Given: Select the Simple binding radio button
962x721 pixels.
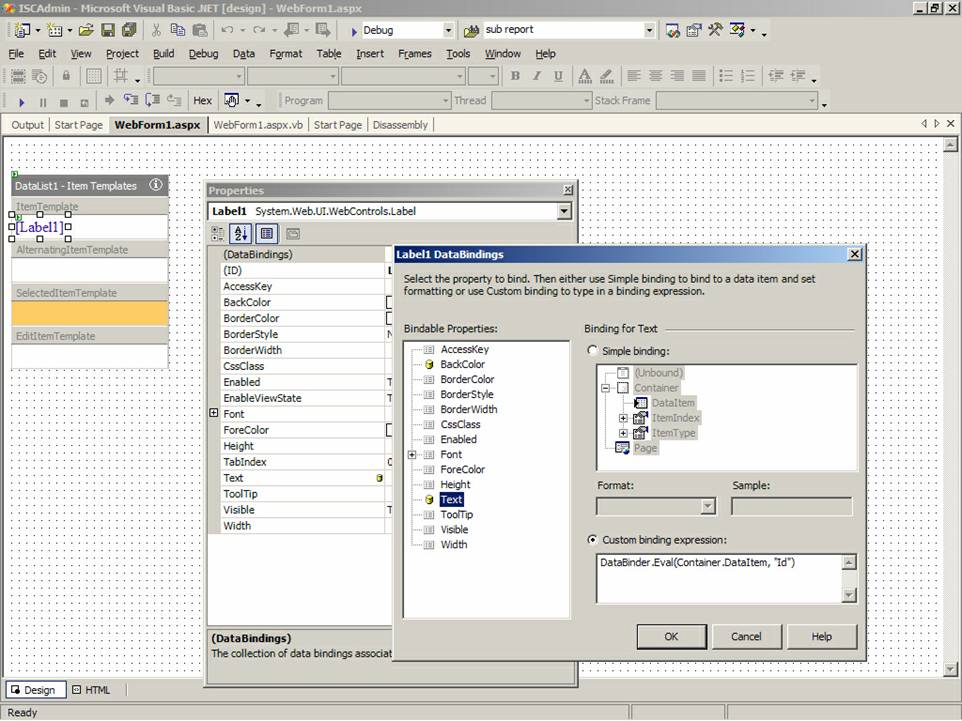Looking at the screenshot, I should [592, 350].
